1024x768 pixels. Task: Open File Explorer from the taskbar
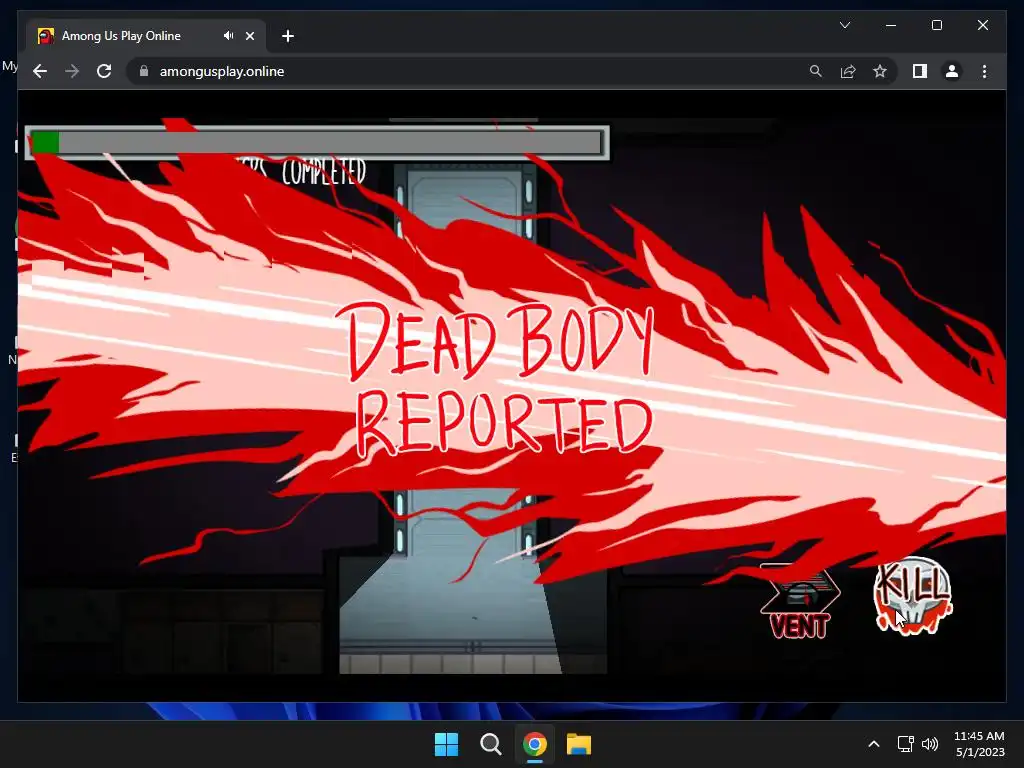579,744
